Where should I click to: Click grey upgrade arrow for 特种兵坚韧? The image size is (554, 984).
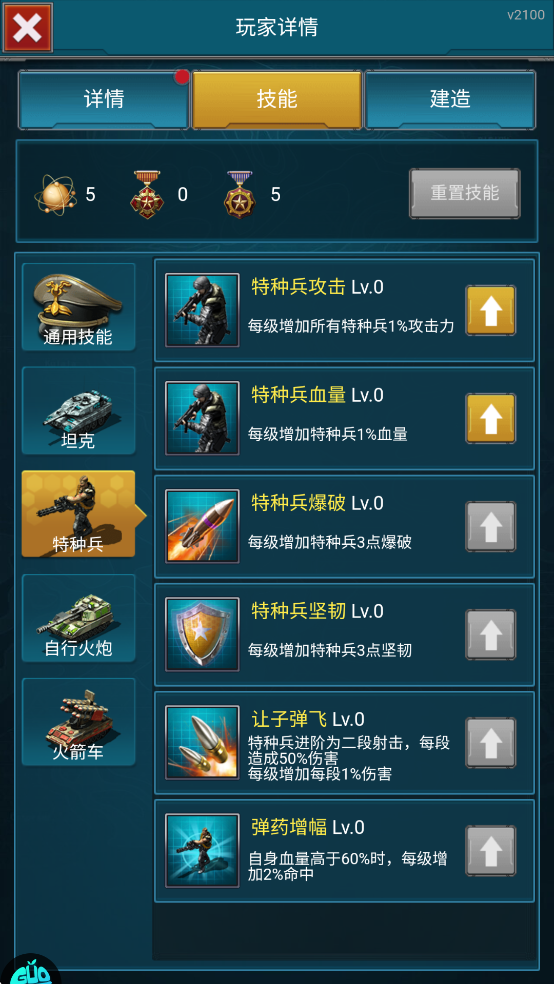click(491, 634)
